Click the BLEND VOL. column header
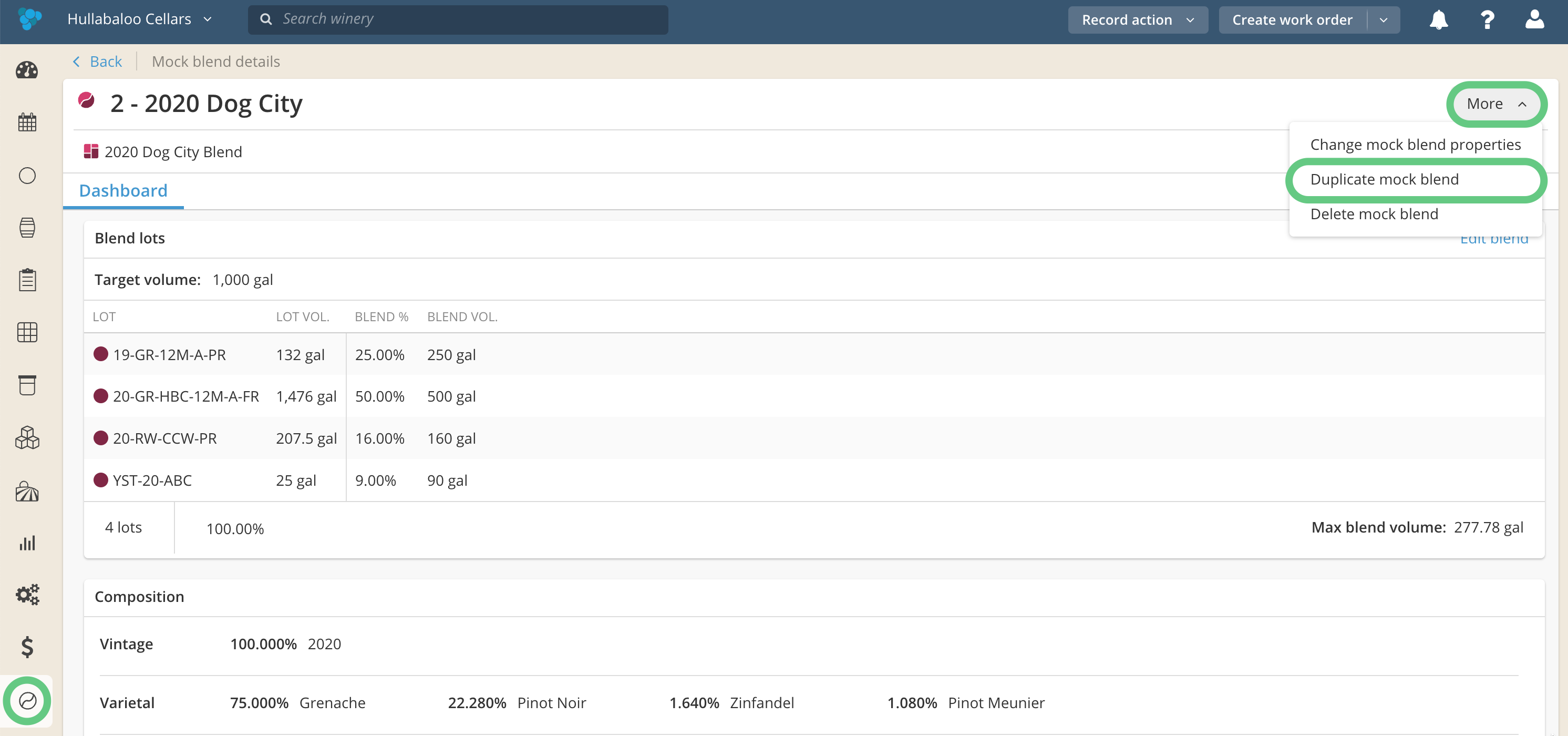 (462, 316)
